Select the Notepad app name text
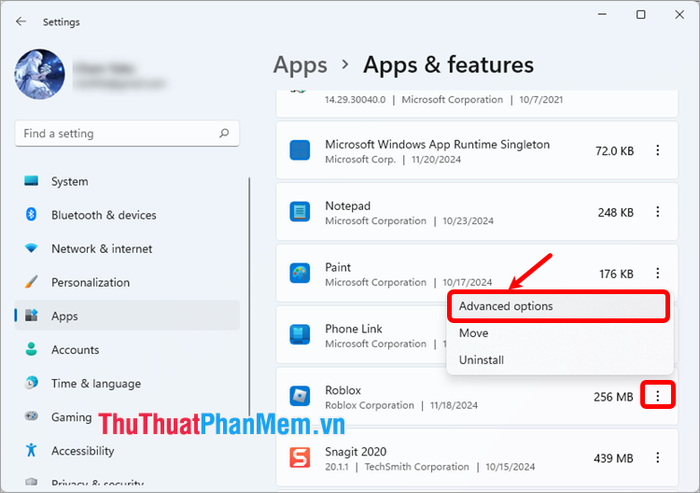The image size is (700, 493). coord(348,206)
